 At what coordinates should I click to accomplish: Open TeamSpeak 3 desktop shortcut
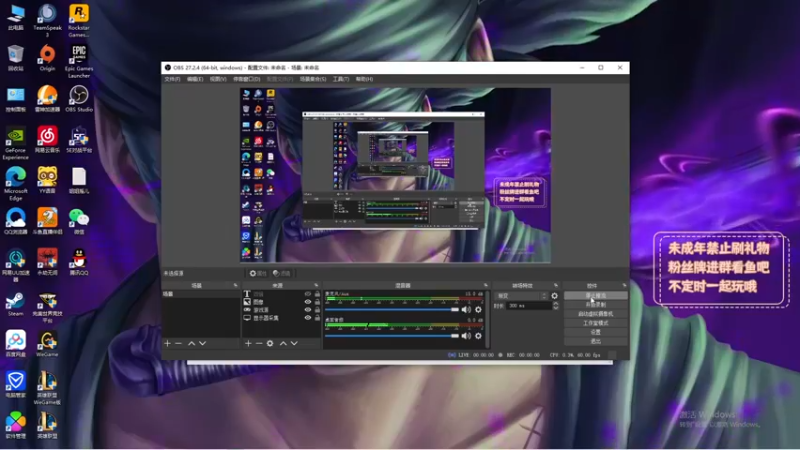pyautogui.click(x=47, y=20)
